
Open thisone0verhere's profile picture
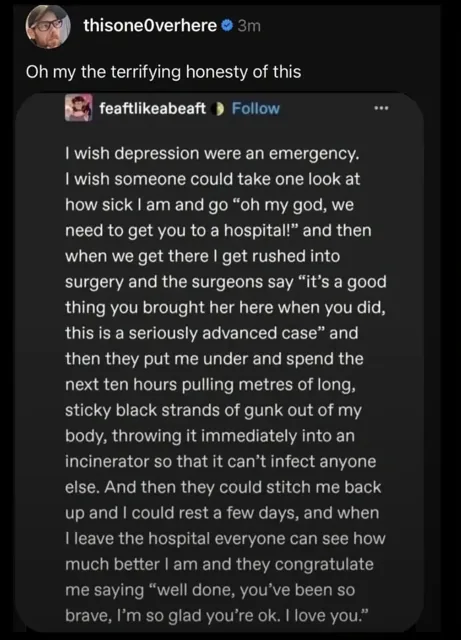click(48, 27)
